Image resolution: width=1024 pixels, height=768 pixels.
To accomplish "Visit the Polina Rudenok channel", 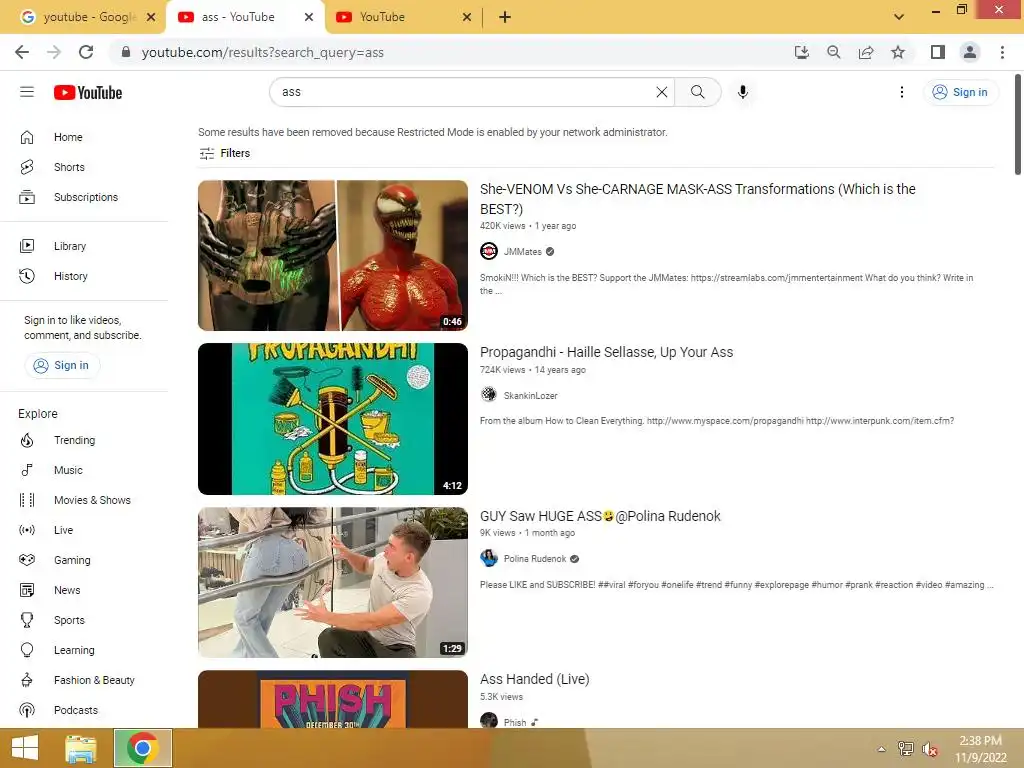I will (535, 559).
